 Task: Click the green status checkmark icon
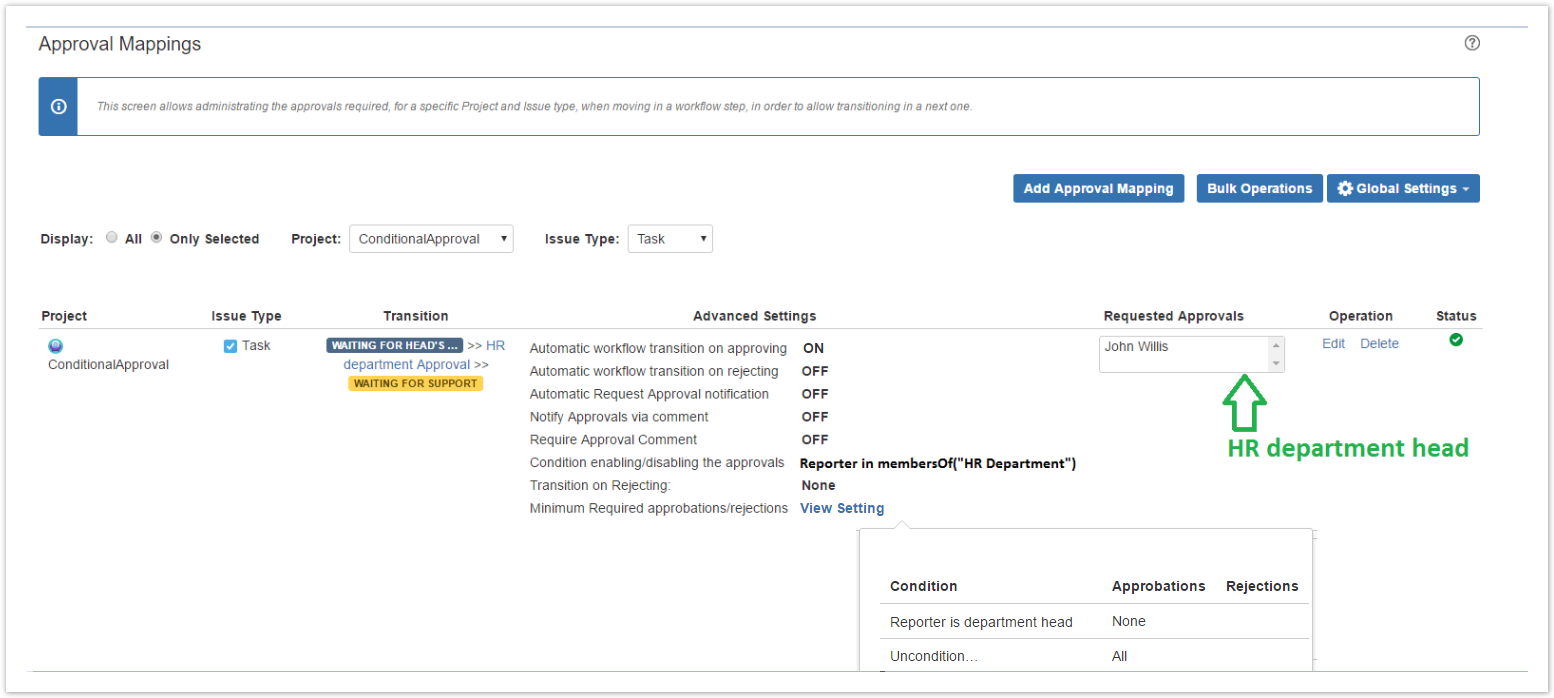[1456, 340]
